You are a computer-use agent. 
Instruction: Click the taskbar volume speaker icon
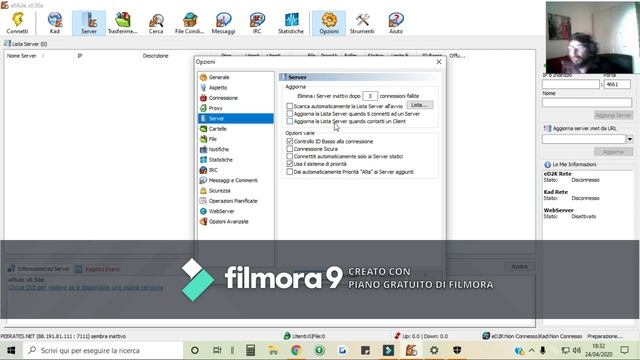576,350
